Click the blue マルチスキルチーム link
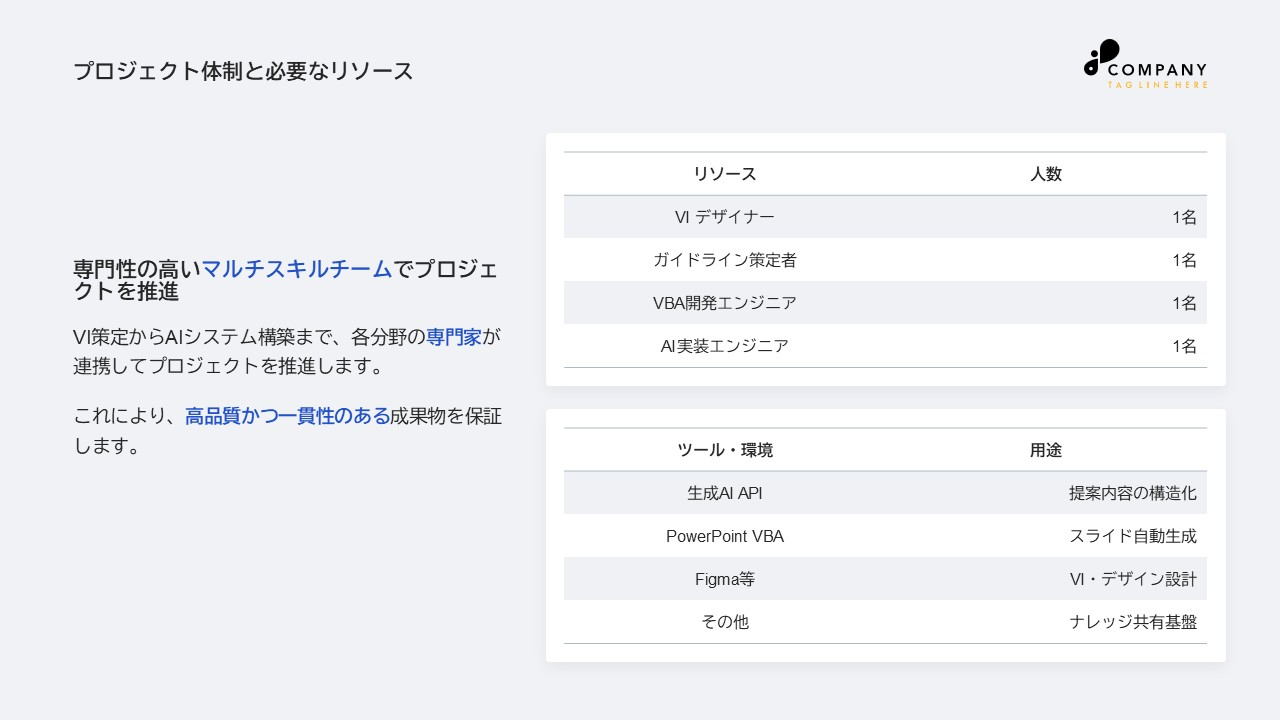Image resolution: width=1280 pixels, height=720 pixels. pyautogui.click(x=296, y=269)
